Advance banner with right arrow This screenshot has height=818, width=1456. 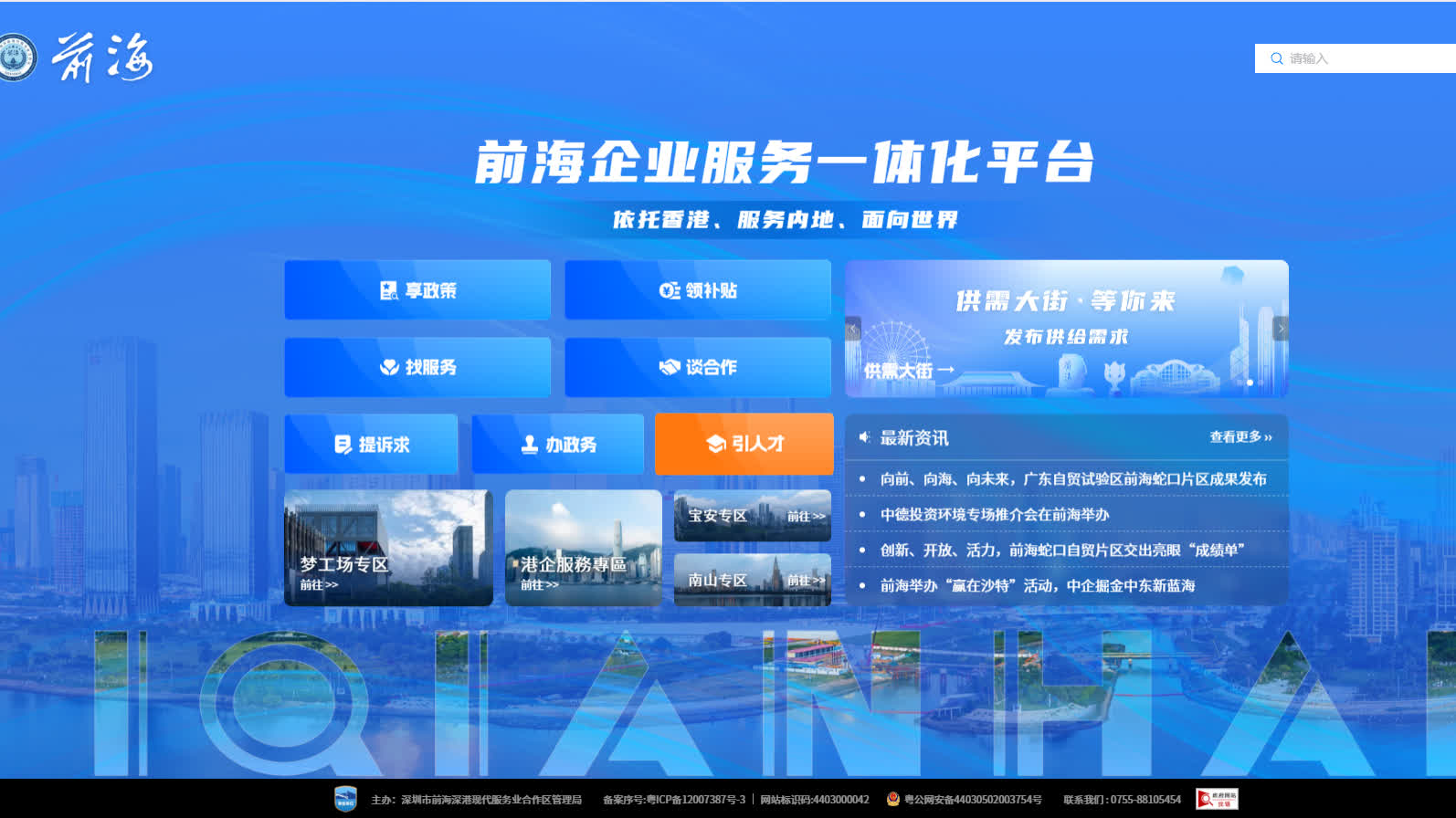tap(1281, 329)
